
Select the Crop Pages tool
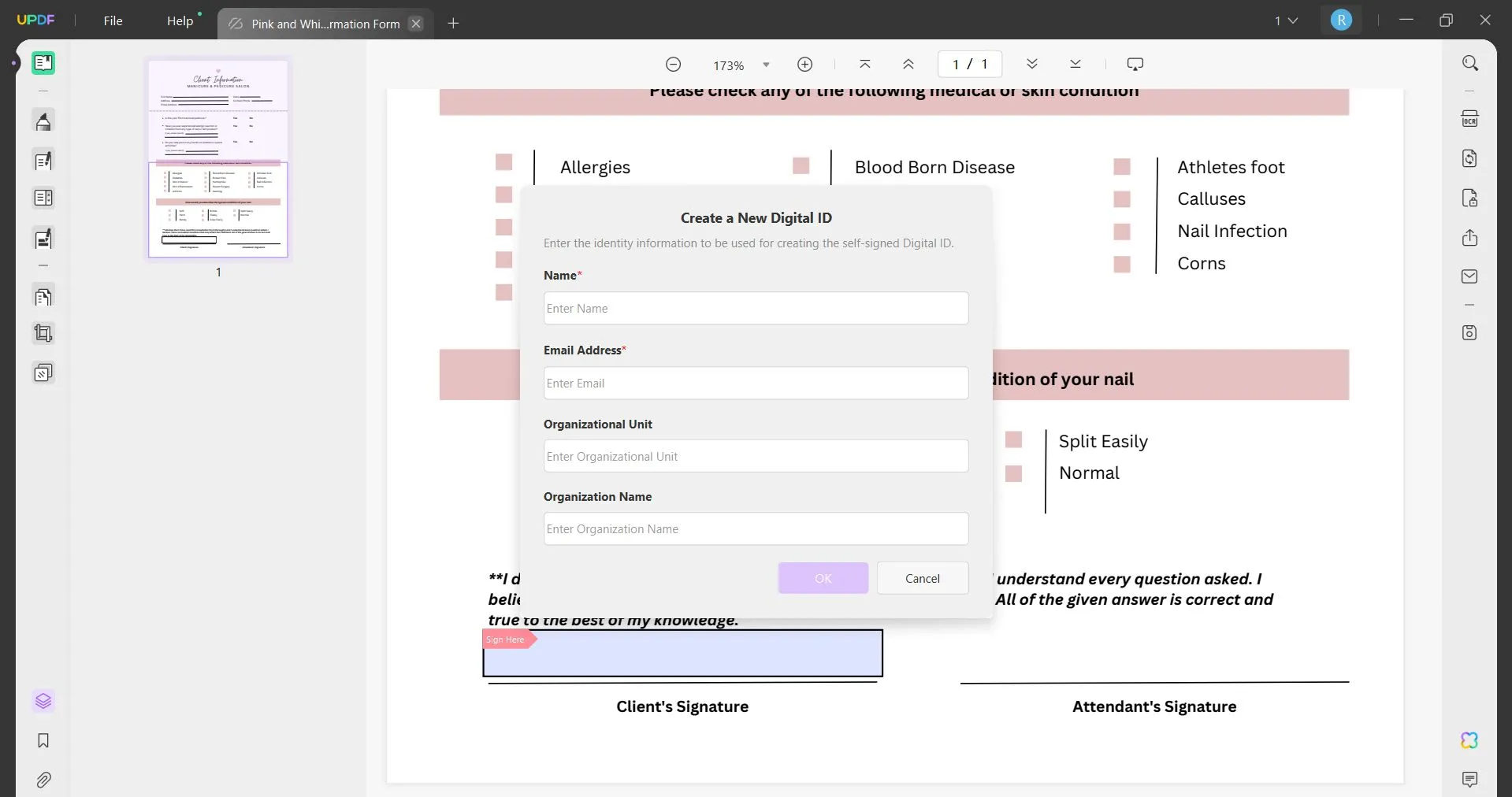coord(43,334)
